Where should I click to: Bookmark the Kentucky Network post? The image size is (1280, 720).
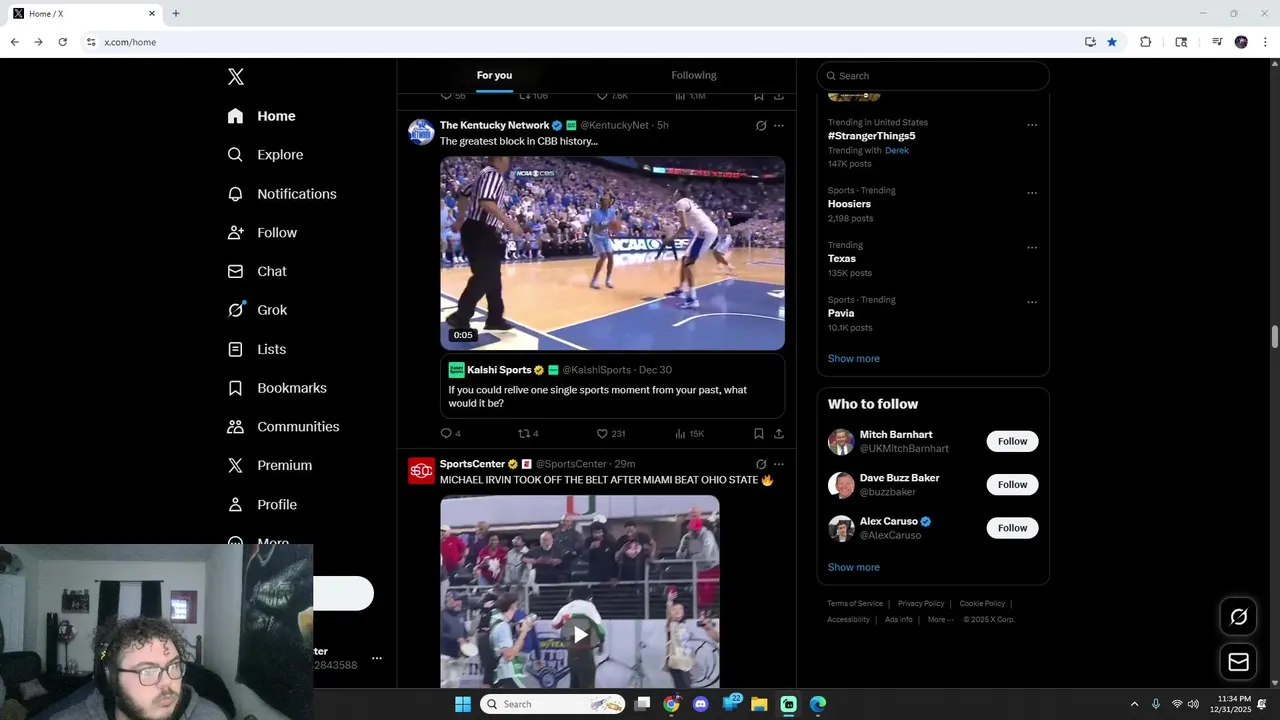pyautogui.click(x=759, y=433)
